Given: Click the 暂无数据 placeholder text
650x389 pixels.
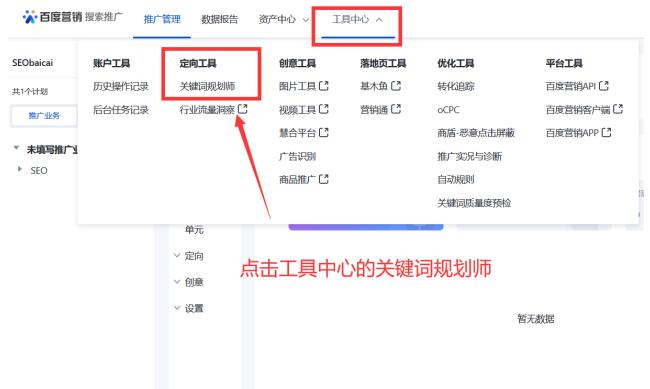Looking at the screenshot, I should (x=536, y=318).
